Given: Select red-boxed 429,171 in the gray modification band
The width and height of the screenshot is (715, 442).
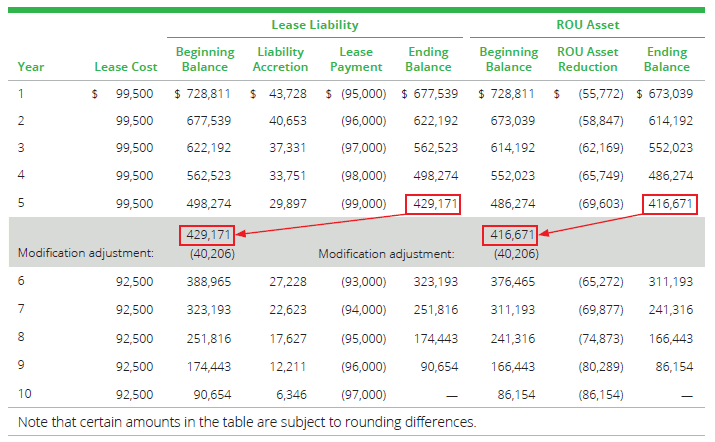Looking at the screenshot, I should [210, 236].
